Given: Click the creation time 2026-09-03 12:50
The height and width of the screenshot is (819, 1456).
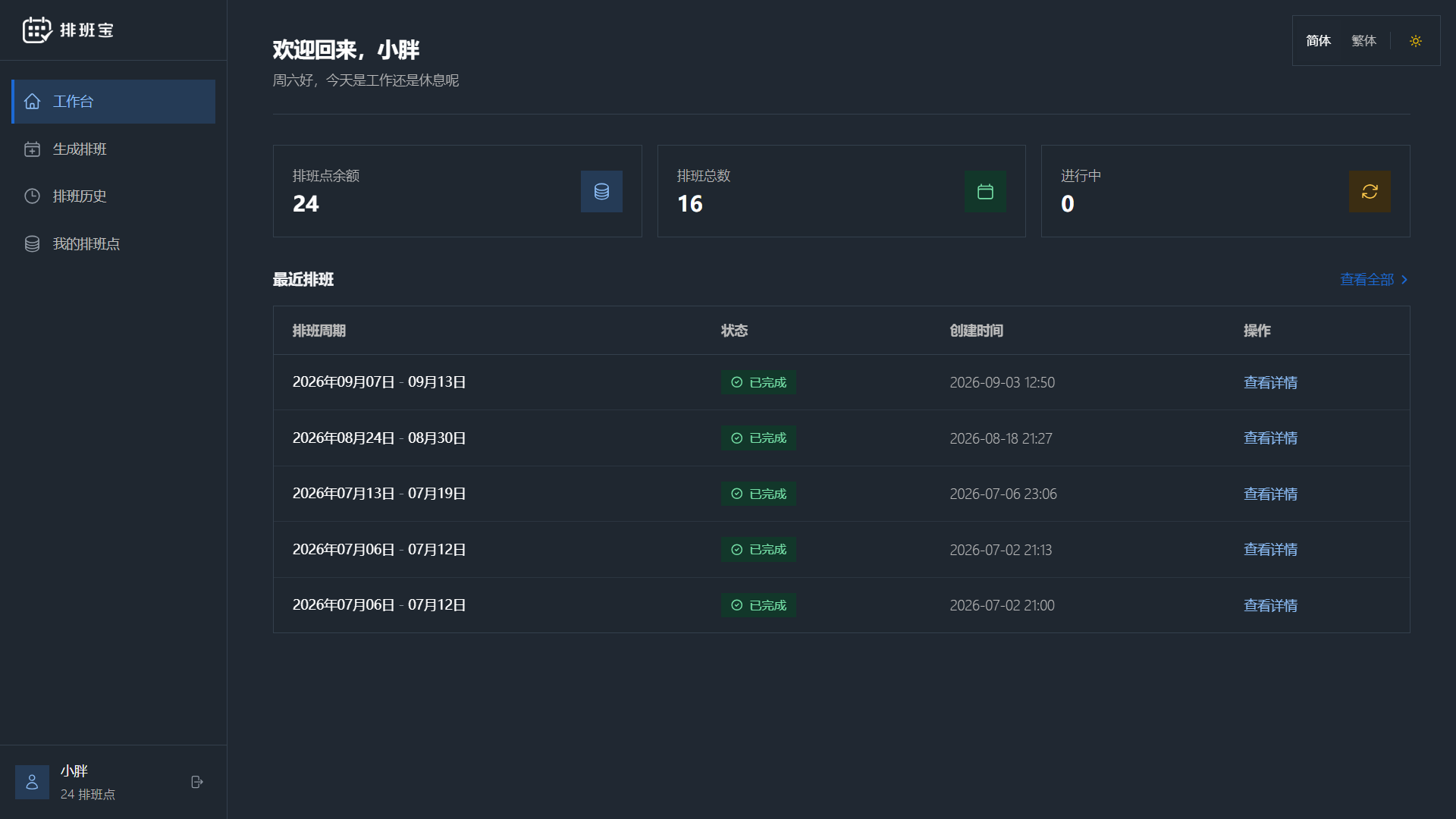Looking at the screenshot, I should pyautogui.click(x=1002, y=382).
